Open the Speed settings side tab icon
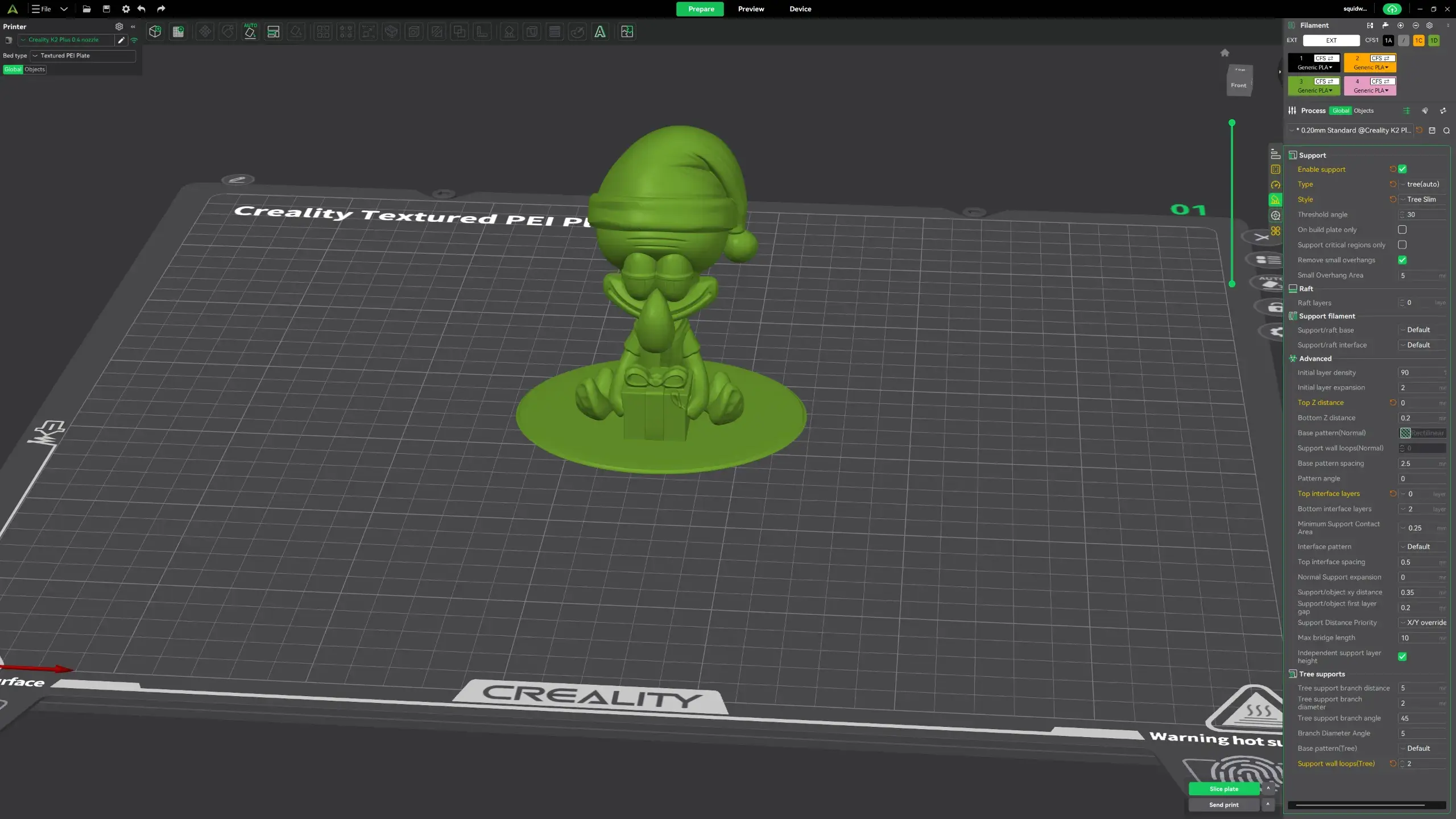Screen dimensions: 1456x819 (1276, 185)
